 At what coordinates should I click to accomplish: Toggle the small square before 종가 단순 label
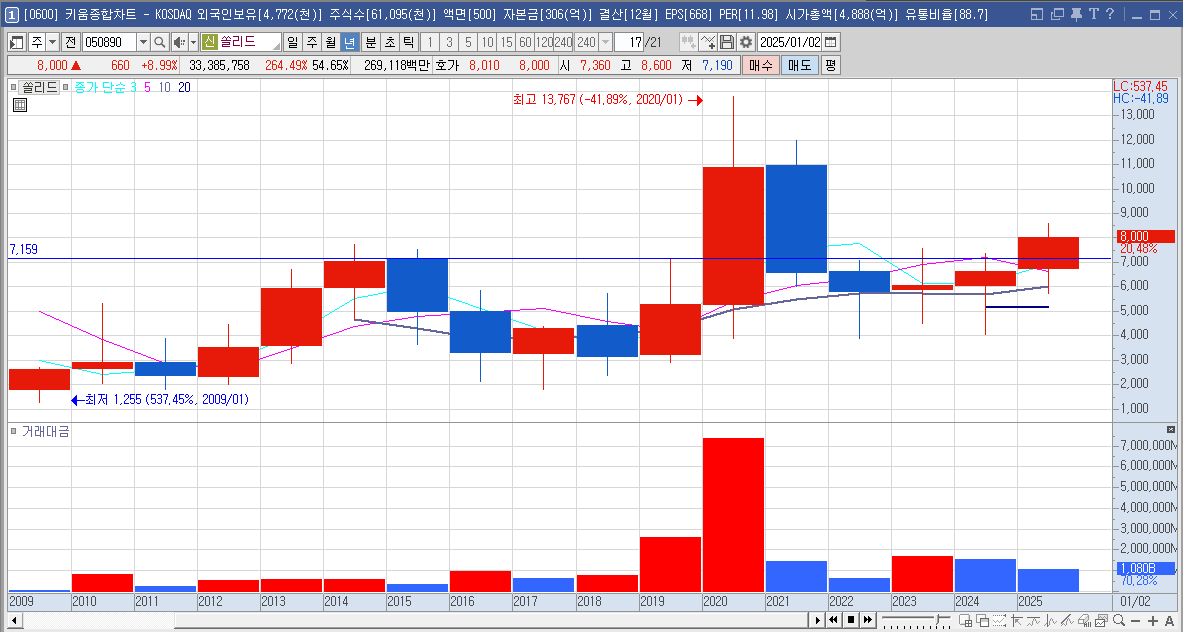66,87
